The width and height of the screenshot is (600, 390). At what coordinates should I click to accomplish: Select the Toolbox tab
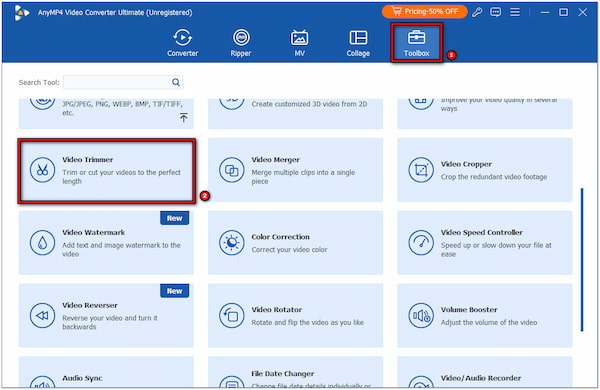point(416,43)
